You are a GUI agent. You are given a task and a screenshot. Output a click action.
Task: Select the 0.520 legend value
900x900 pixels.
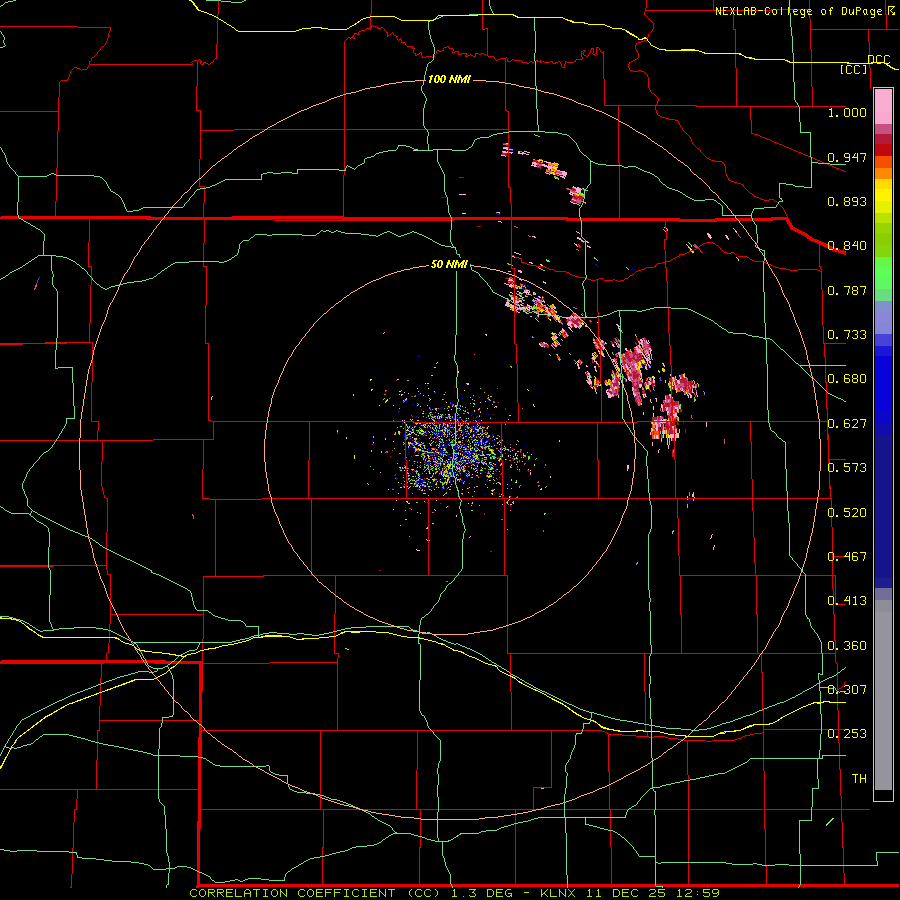tap(847, 513)
